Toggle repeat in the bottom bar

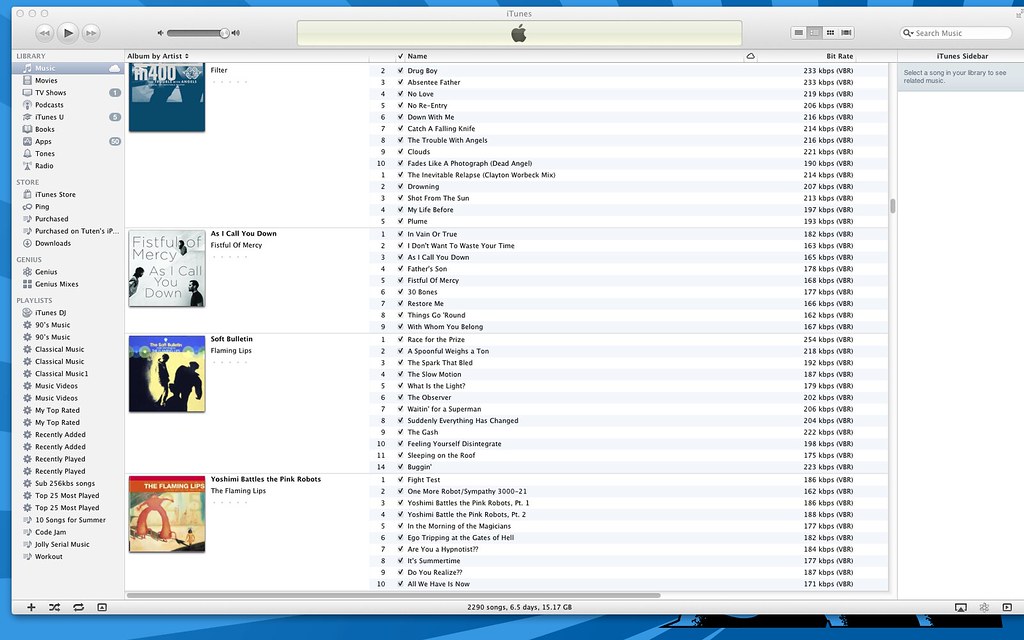pos(78,607)
